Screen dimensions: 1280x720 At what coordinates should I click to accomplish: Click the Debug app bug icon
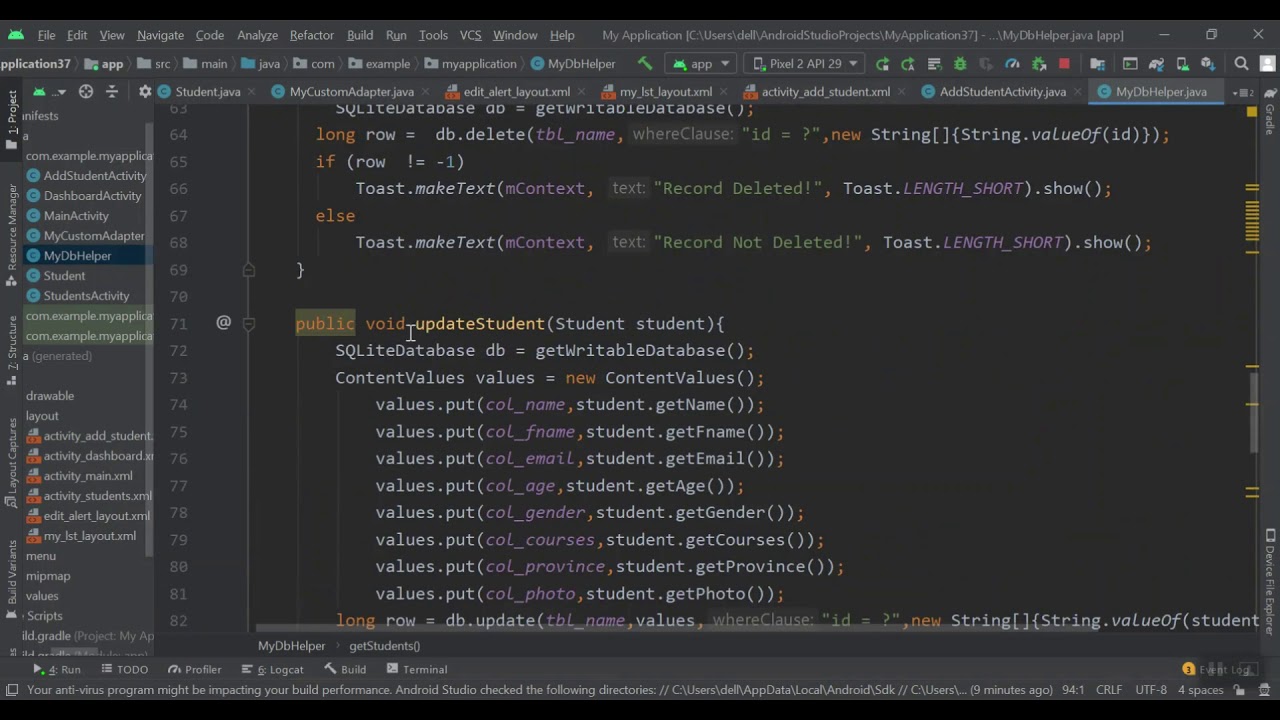960,63
